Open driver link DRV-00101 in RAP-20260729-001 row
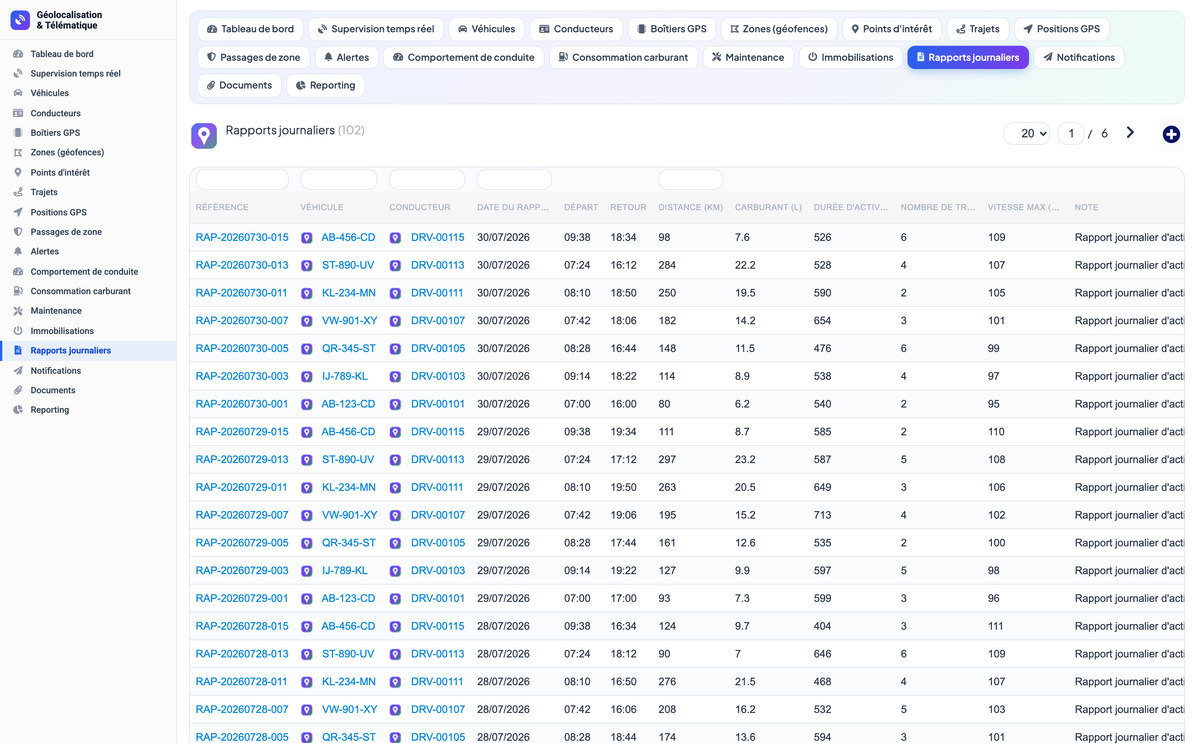This screenshot has width=1200, height=743. coord(438,599)
